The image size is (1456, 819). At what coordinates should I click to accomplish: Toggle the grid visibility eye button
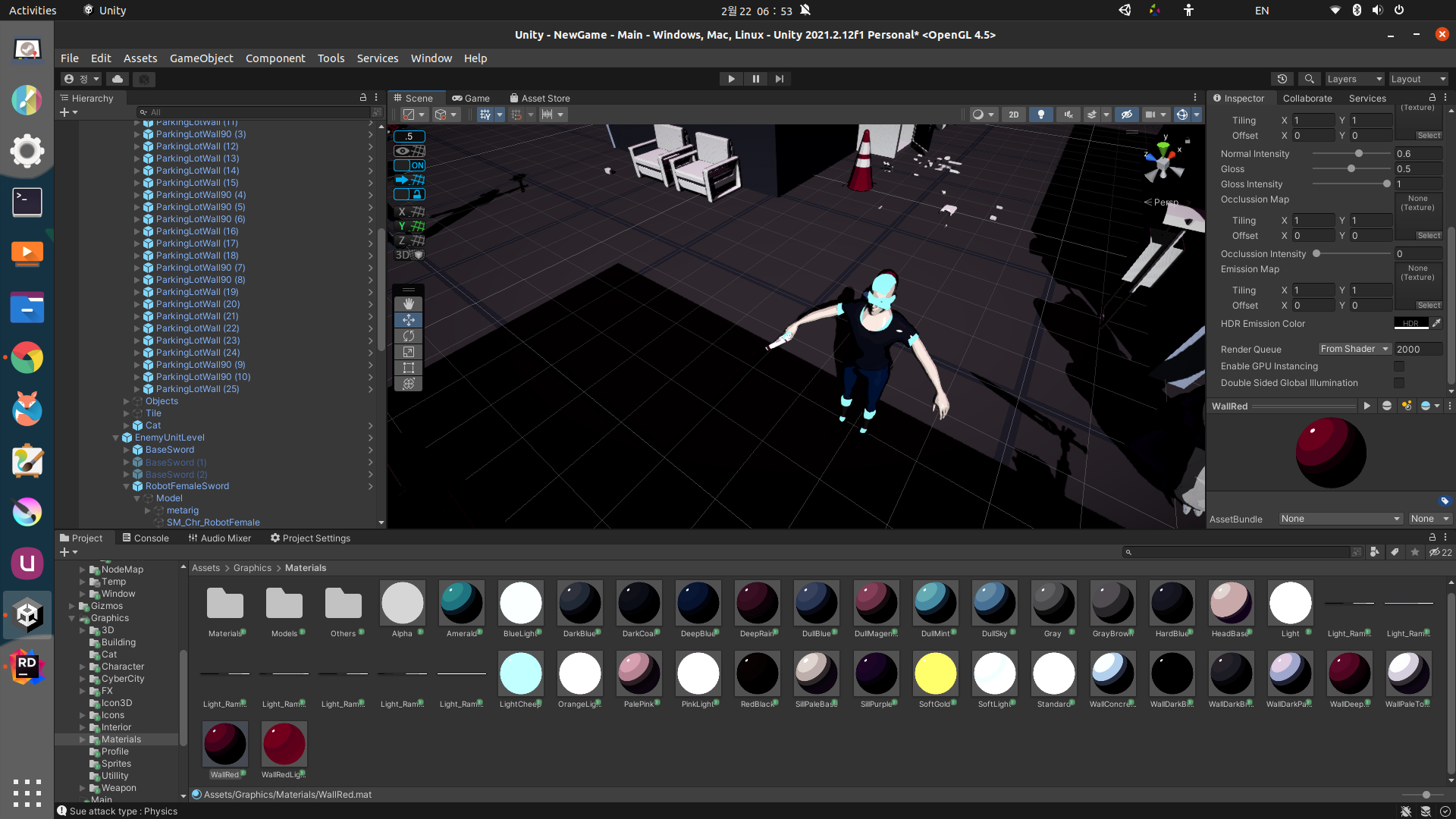(409, 151)
